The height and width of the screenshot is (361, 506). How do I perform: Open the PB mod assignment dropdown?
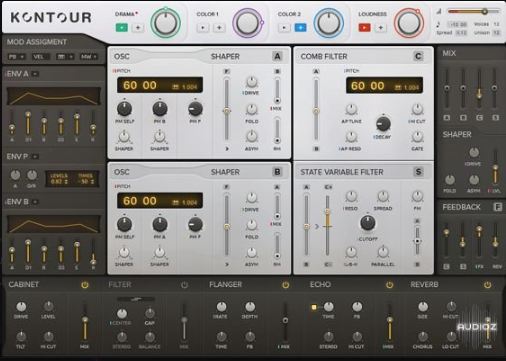[x=16, y=57]
